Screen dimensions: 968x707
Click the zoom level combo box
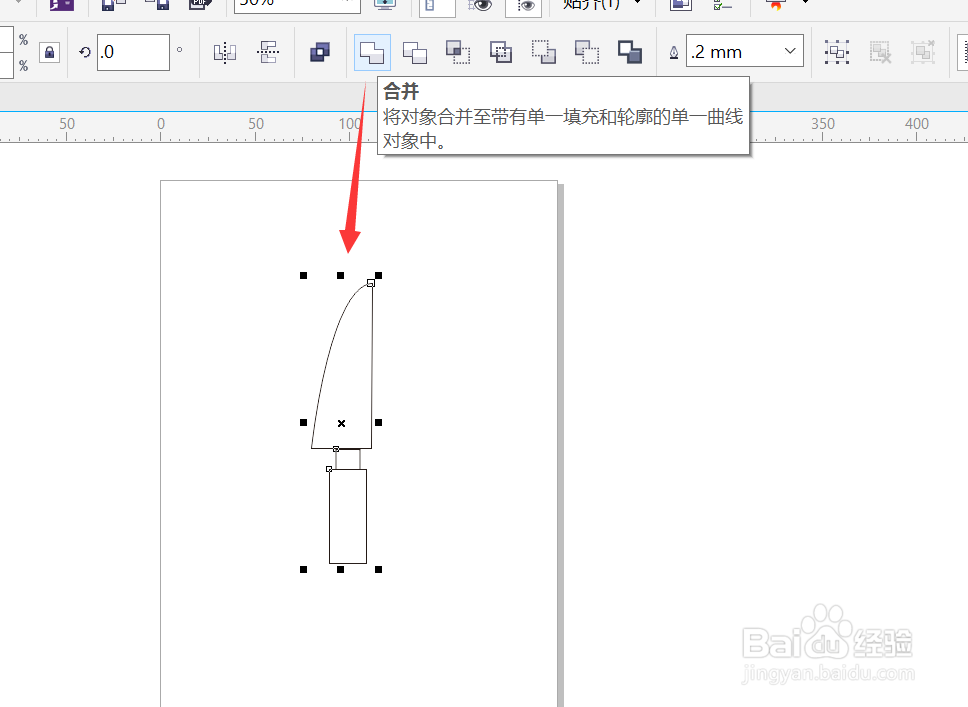coord(297,5)
